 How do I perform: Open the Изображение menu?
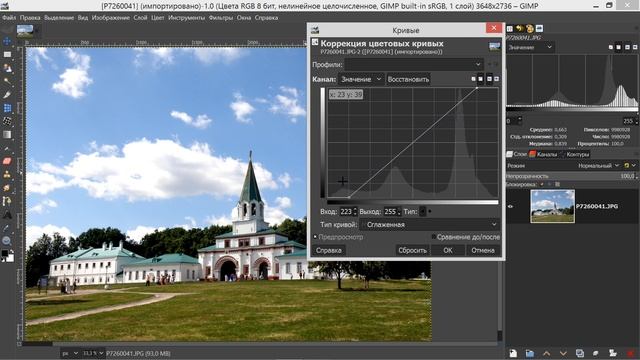110,18
